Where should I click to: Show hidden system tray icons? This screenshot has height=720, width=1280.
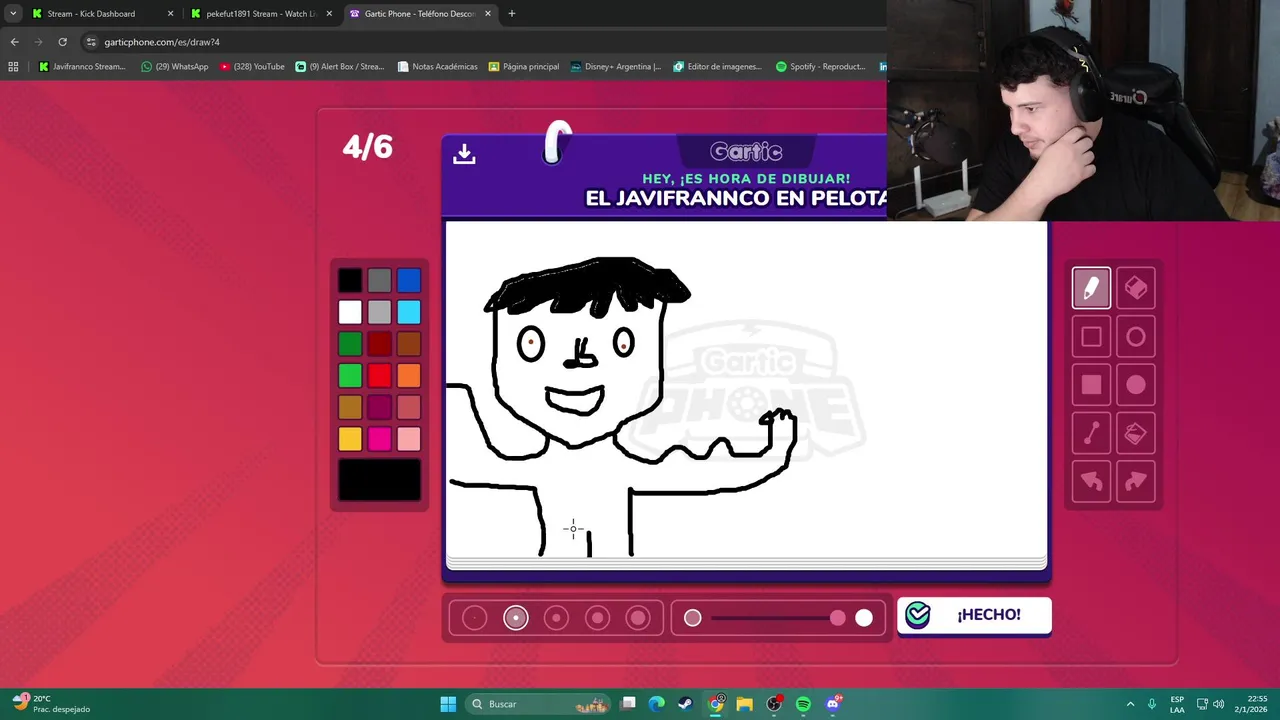point(1130,704)
